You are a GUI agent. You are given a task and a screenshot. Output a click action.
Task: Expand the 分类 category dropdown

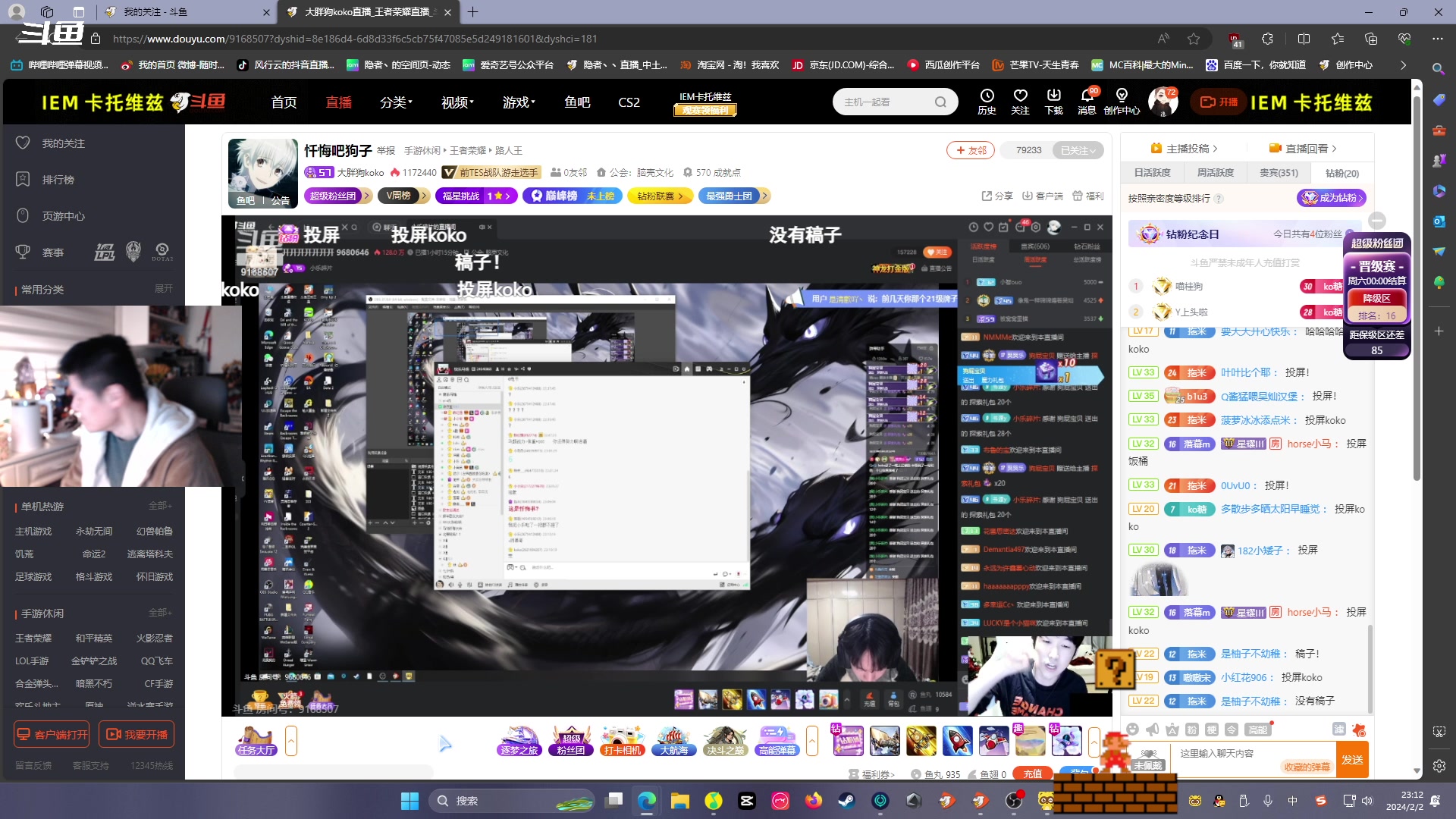tap(396, 102)
